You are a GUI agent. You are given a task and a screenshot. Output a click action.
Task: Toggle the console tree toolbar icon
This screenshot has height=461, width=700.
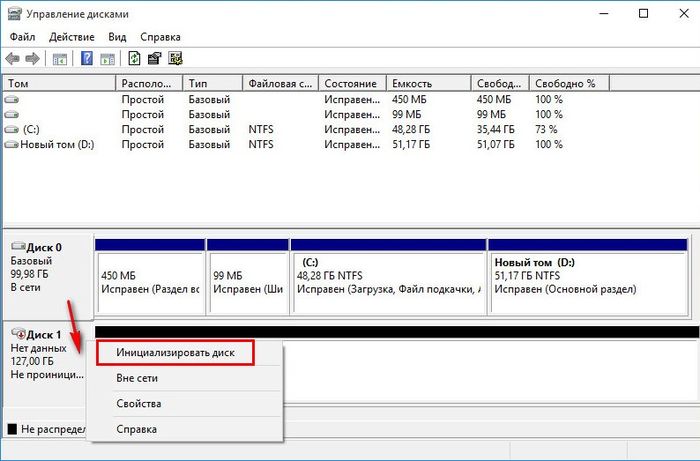60,58
